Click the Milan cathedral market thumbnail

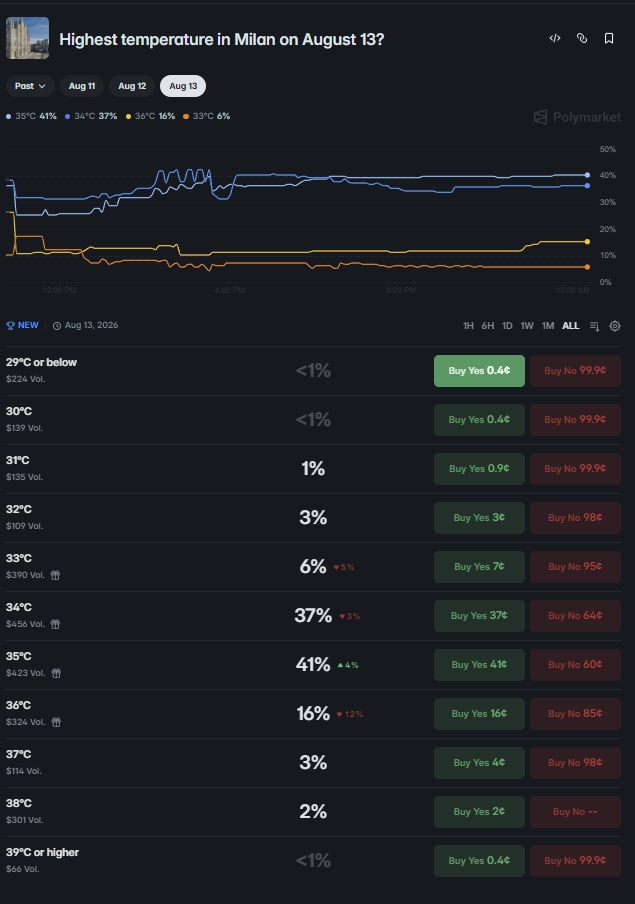point(28,38)
